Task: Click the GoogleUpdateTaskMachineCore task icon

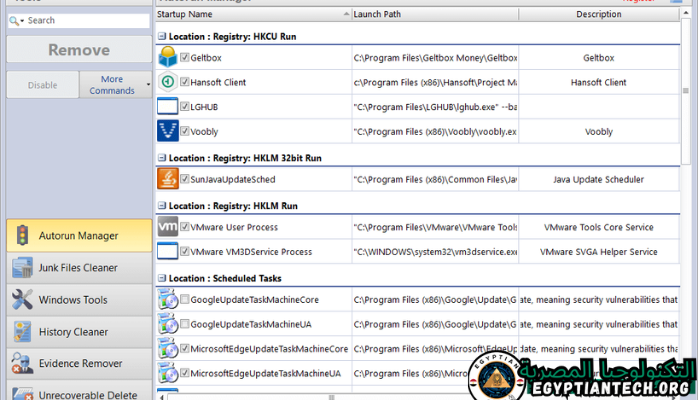Action: [x=168, y=299]
